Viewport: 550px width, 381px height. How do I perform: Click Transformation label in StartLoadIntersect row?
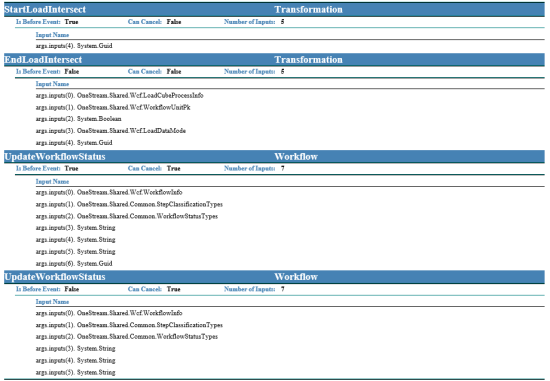tap(308, 9)
